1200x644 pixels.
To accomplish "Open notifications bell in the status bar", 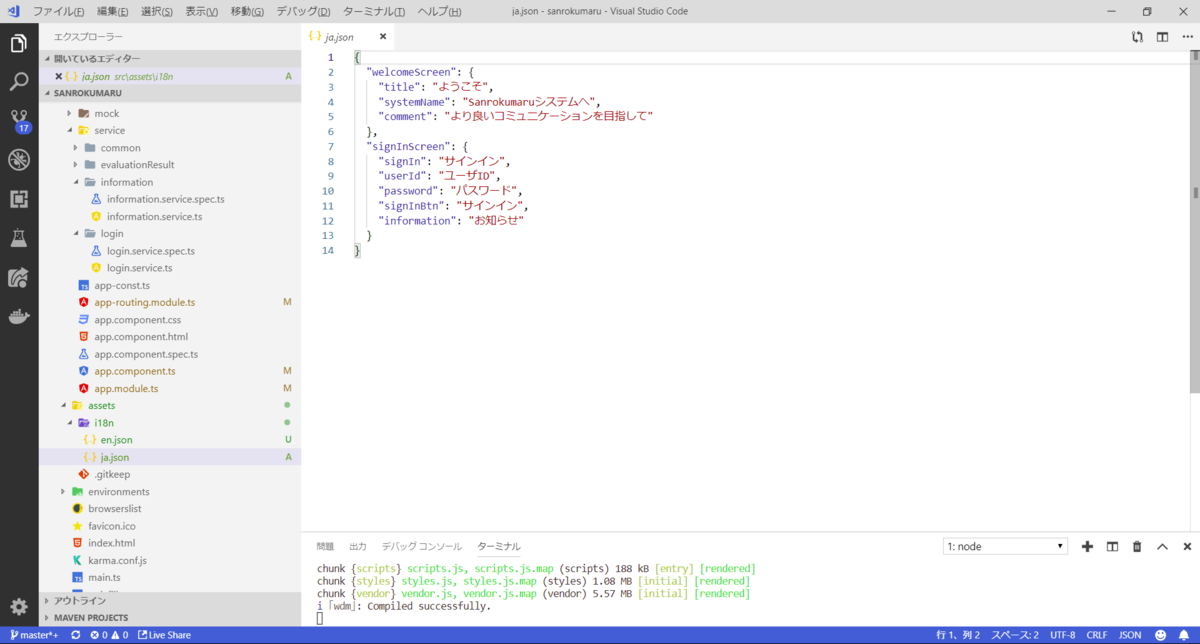I will point(1184,635).
